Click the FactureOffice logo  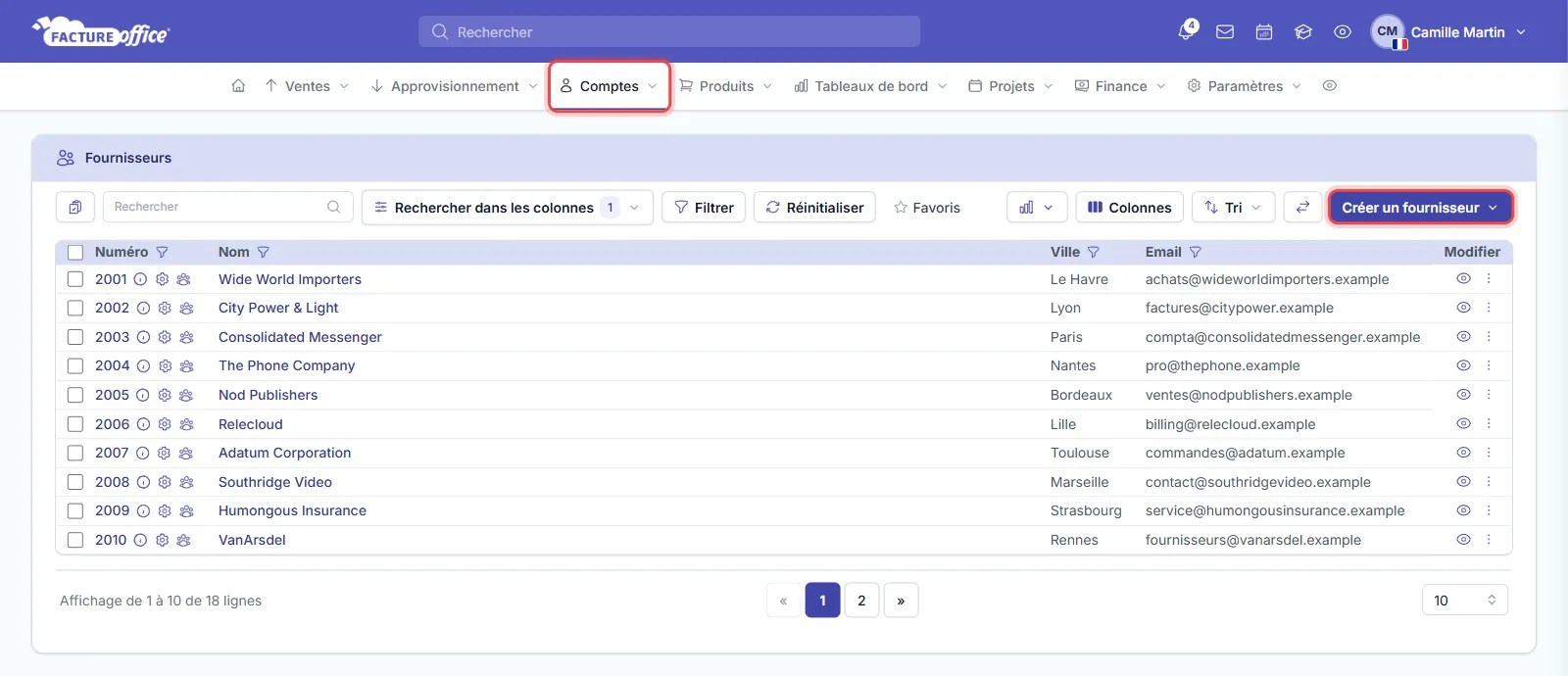[101, 32]
